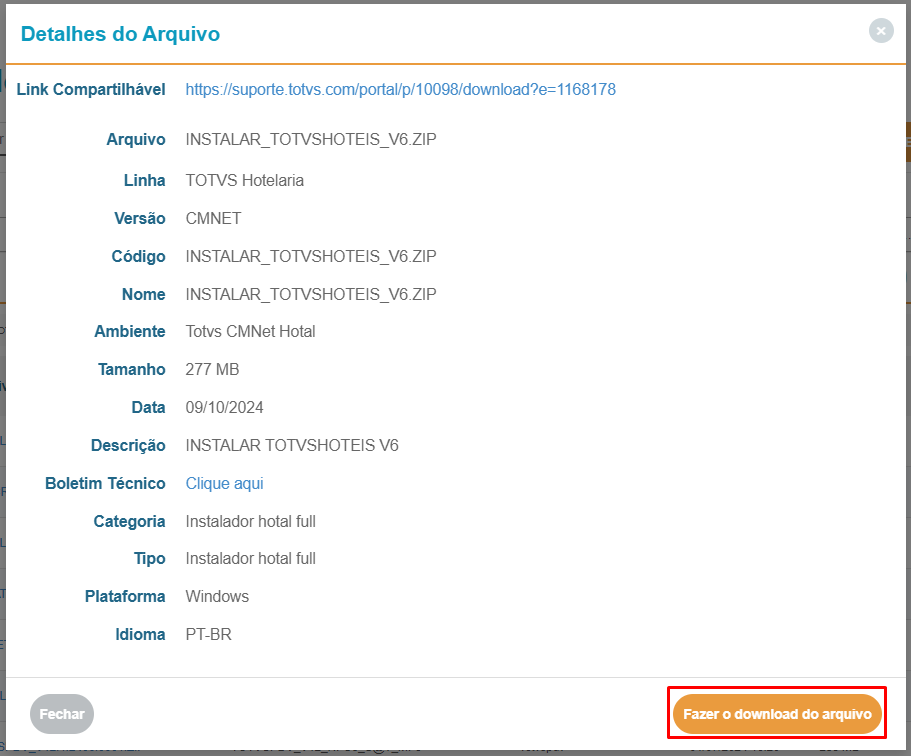Click the Linha value 'TOTVS Hotelaria'

pyautogui.click(x=245, y=181)
